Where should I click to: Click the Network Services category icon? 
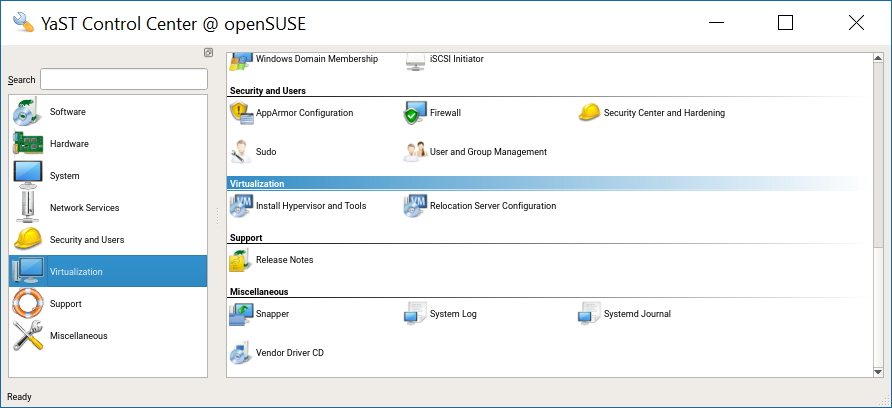click(x=27, y=207)
